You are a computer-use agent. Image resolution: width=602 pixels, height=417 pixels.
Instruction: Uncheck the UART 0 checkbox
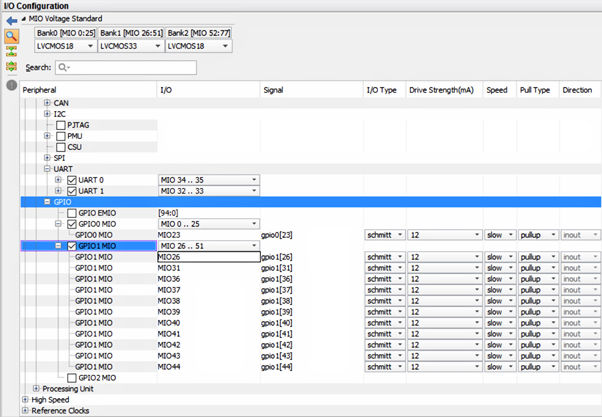tap(71, 179)
